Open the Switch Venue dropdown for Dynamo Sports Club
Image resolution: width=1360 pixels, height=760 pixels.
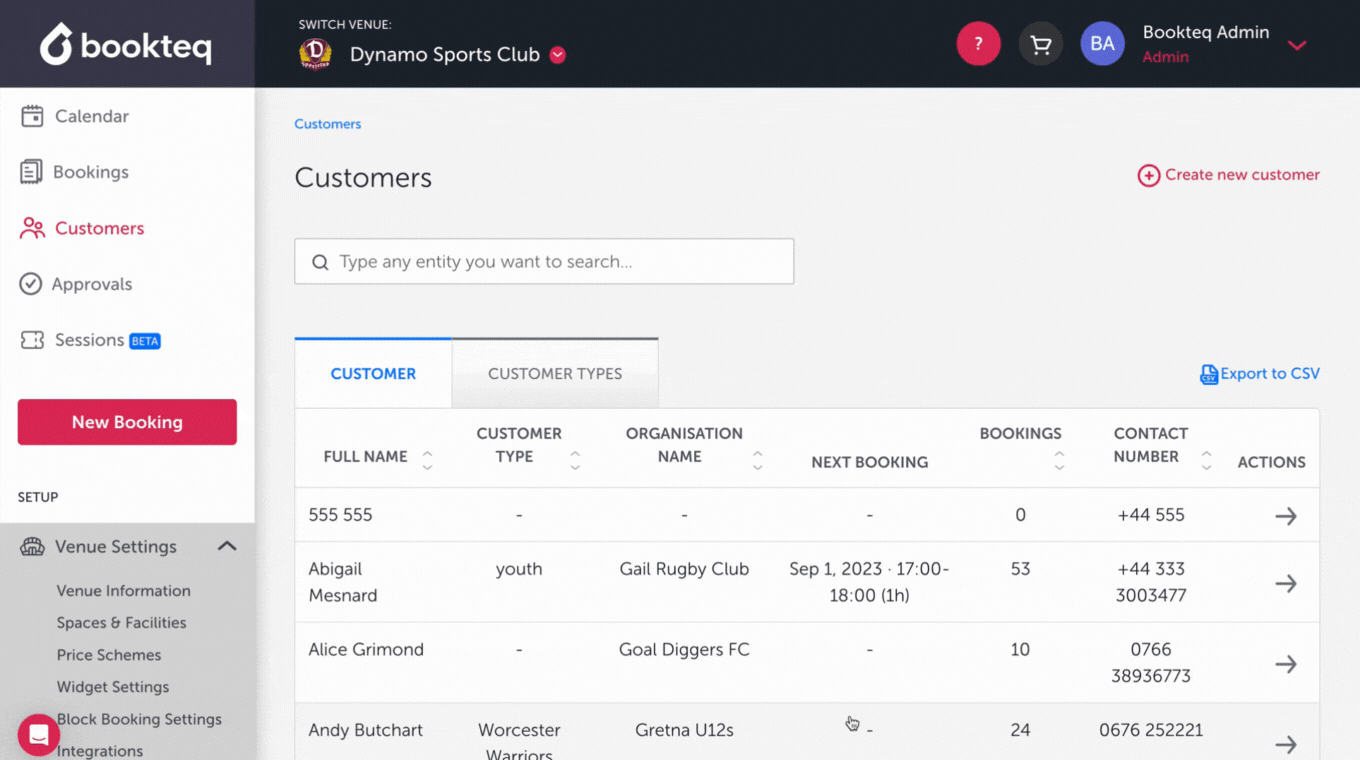tap(558, 55)
